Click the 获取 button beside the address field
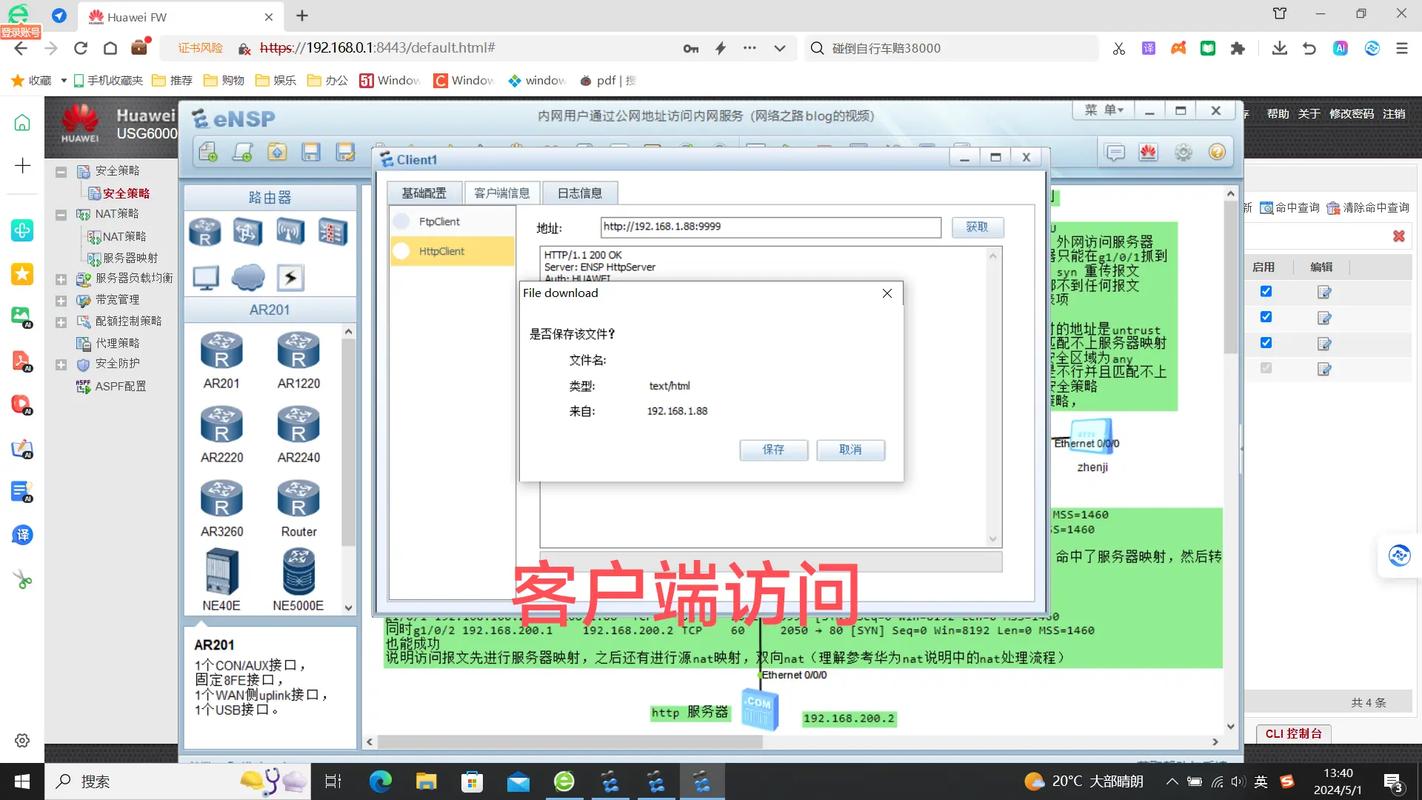 tap(977, 227)
